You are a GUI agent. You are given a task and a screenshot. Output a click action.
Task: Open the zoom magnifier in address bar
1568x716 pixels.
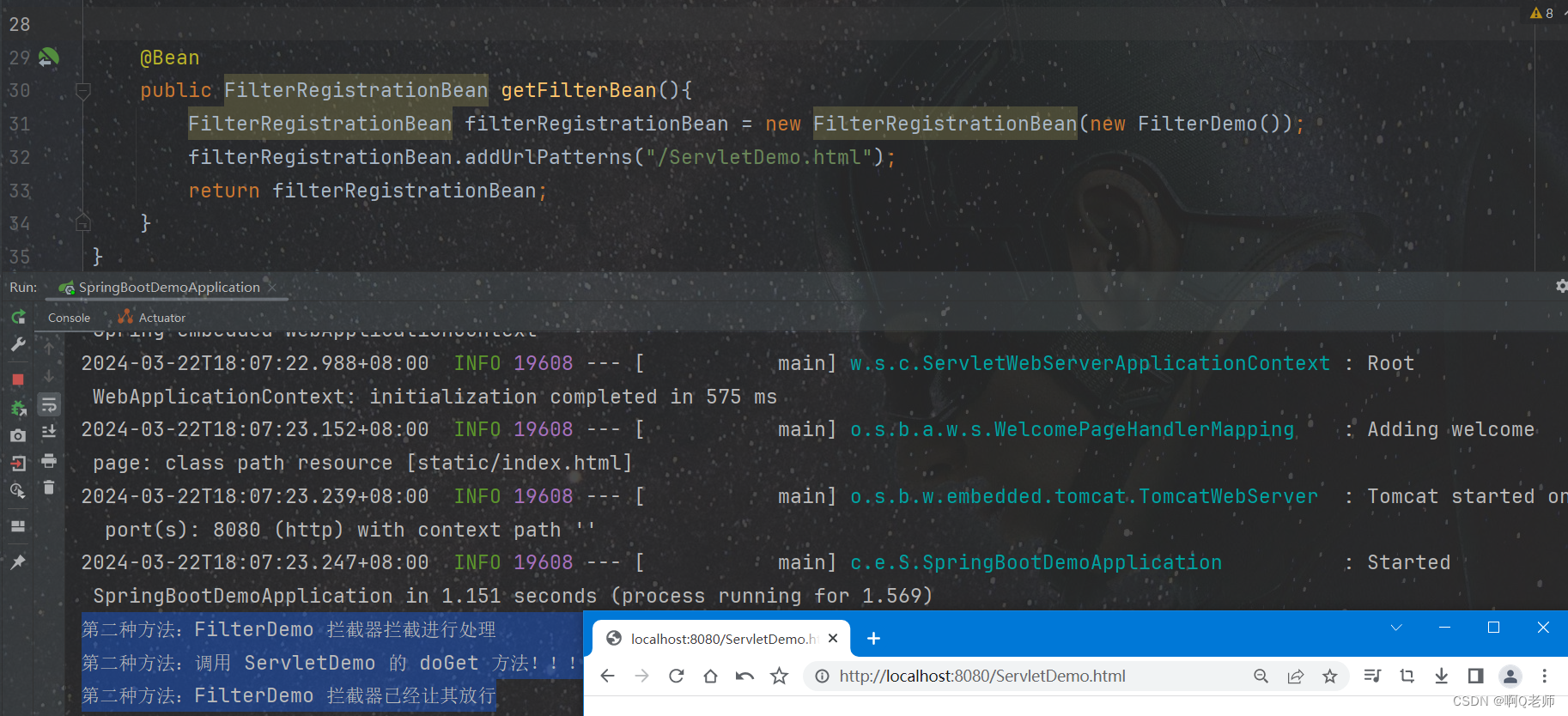coord(1261,677)
